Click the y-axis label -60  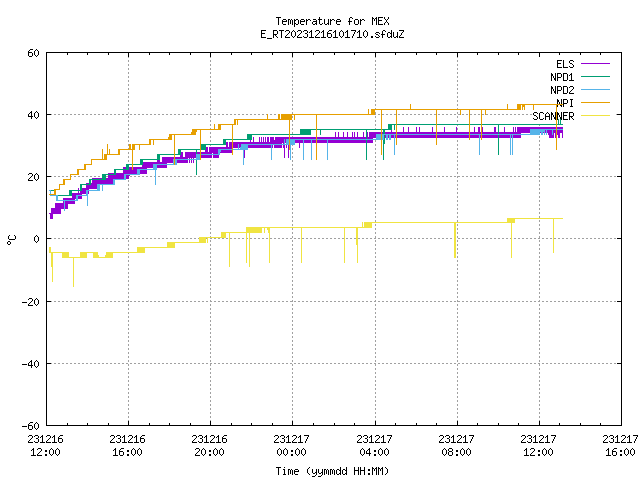coord(31,426)
